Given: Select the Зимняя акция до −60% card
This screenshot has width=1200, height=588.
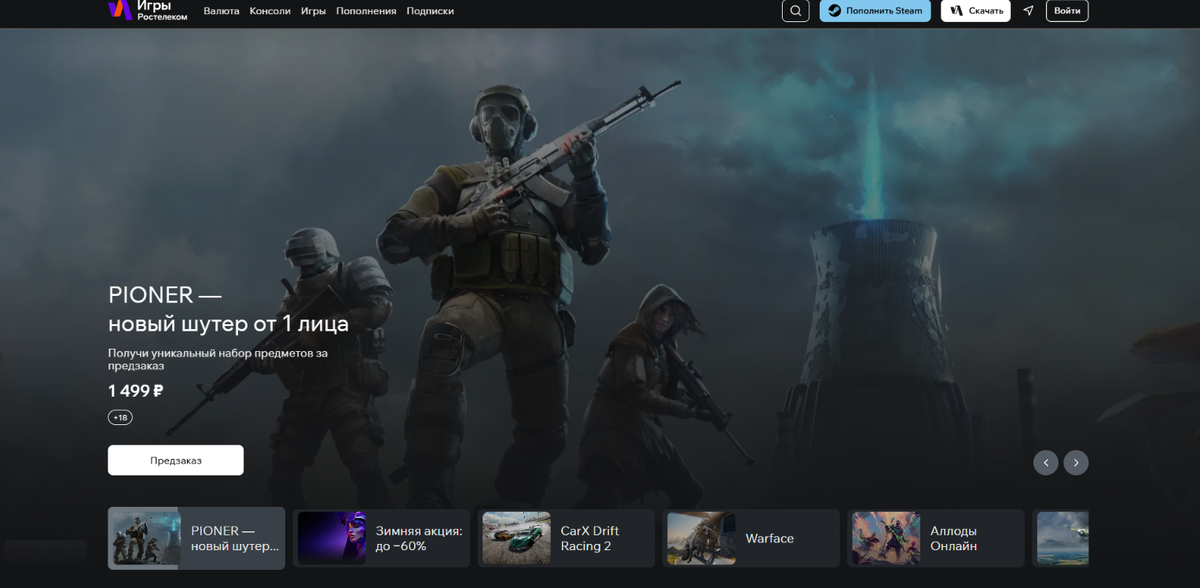Looking at the screenshot, I should coord(381,538).
